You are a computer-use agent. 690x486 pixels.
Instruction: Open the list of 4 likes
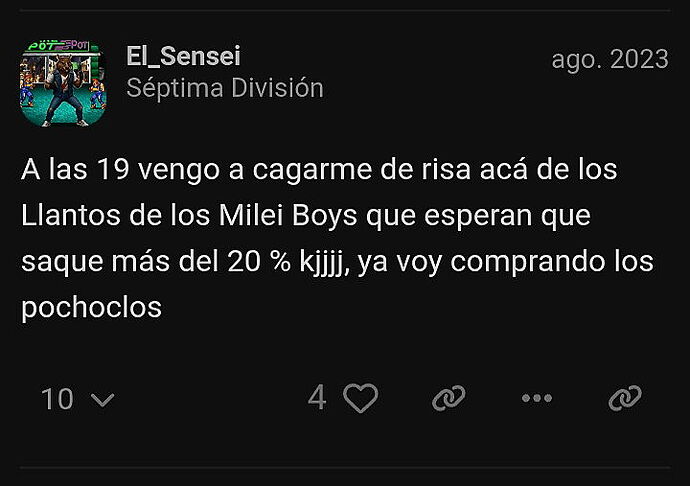(317, 398)
